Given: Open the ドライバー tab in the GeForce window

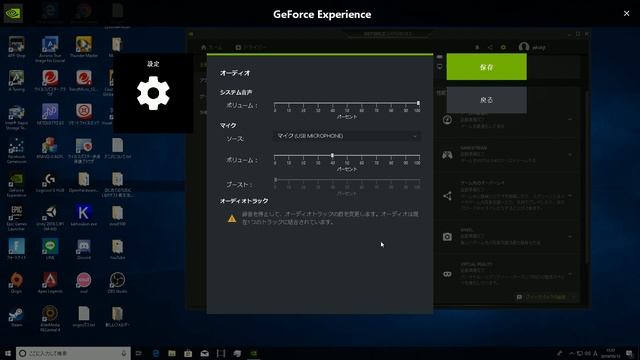Looking at the screenshot, I should click(251, 47).
